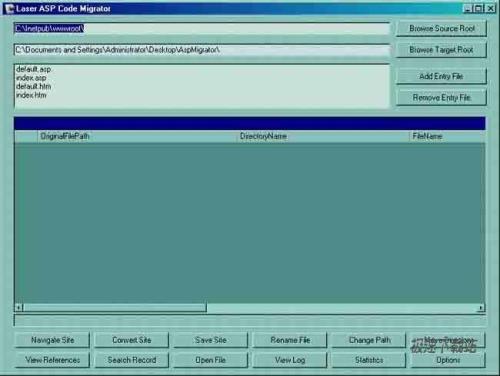Click the FileName column header
The image size is (500, 376).
448,136
